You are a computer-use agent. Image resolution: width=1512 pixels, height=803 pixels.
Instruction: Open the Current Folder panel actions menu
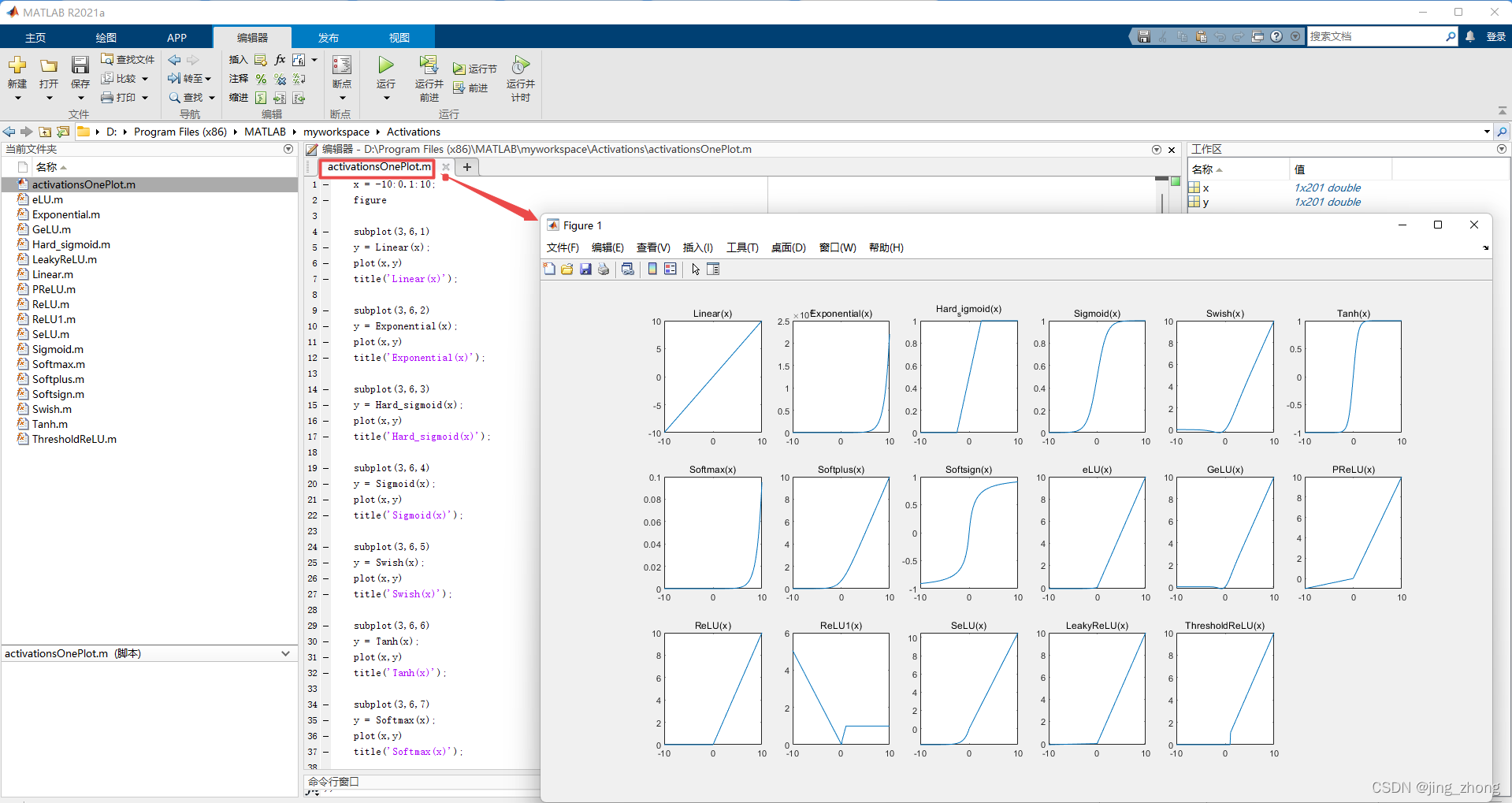[x=288, y=149]
